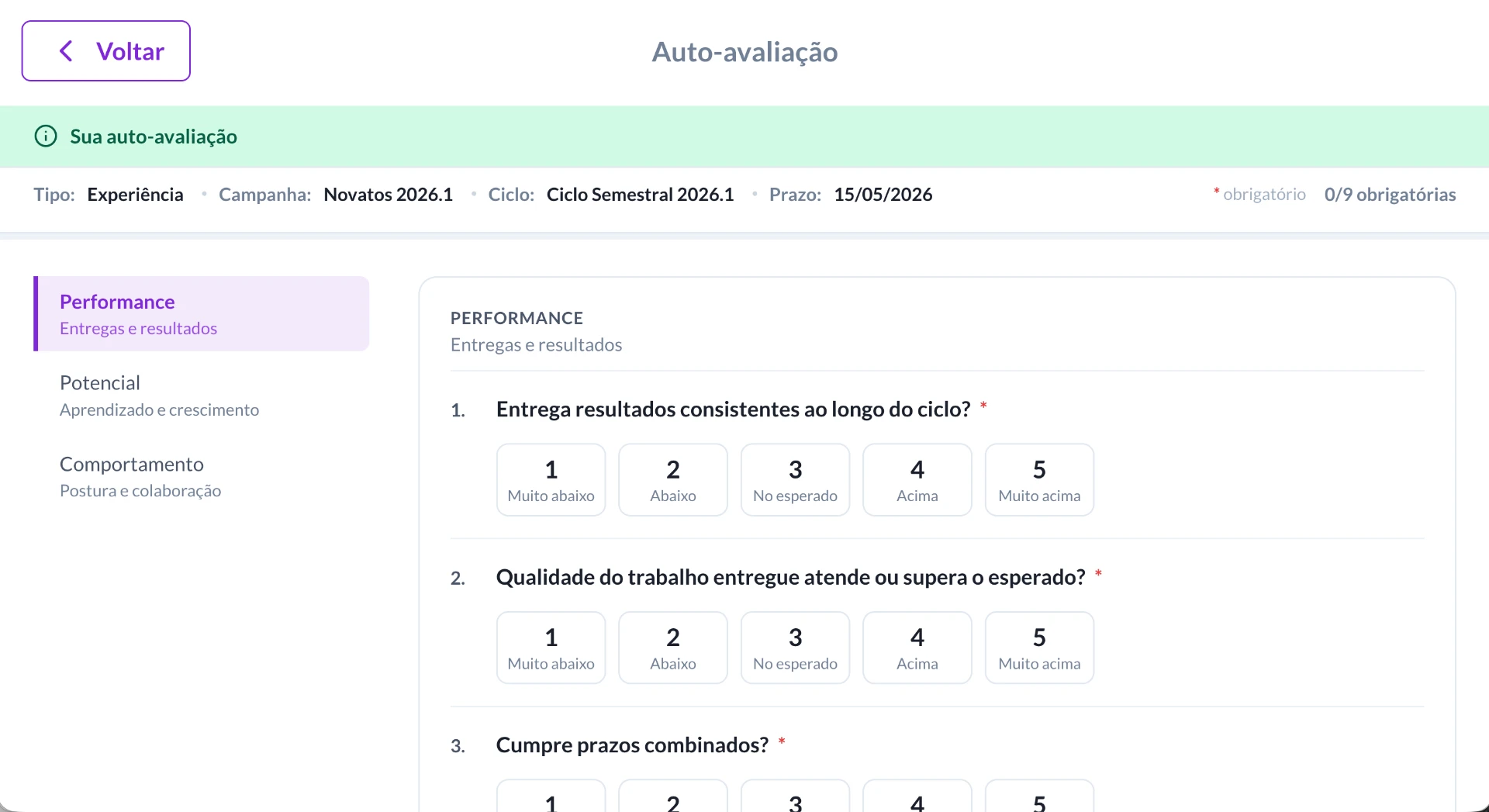The width and height of the screenshot is (1489, 812).
Task: Click the 0/9 obrigatórias progress counter
Action: [x=1390, y=195]
